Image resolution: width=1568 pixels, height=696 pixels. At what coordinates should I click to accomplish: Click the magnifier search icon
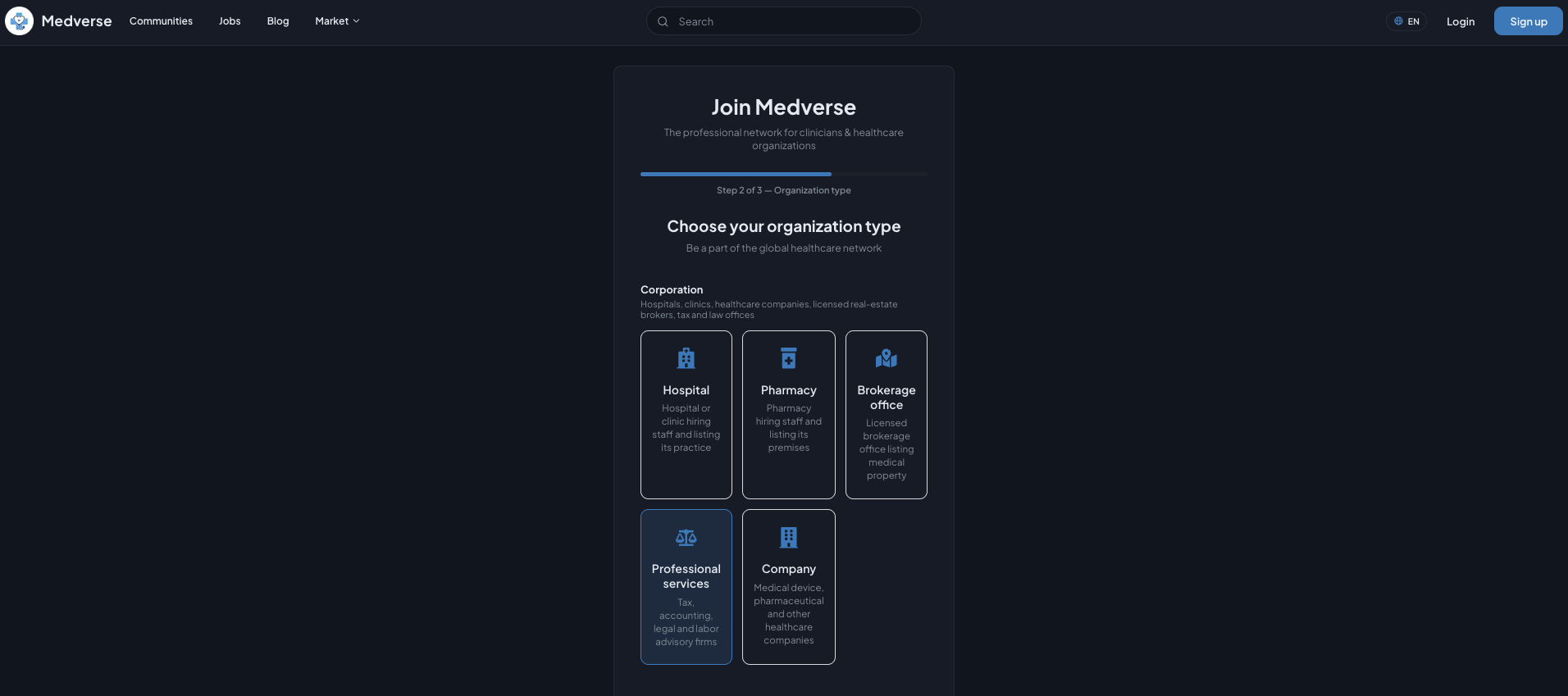coord(663,21)
